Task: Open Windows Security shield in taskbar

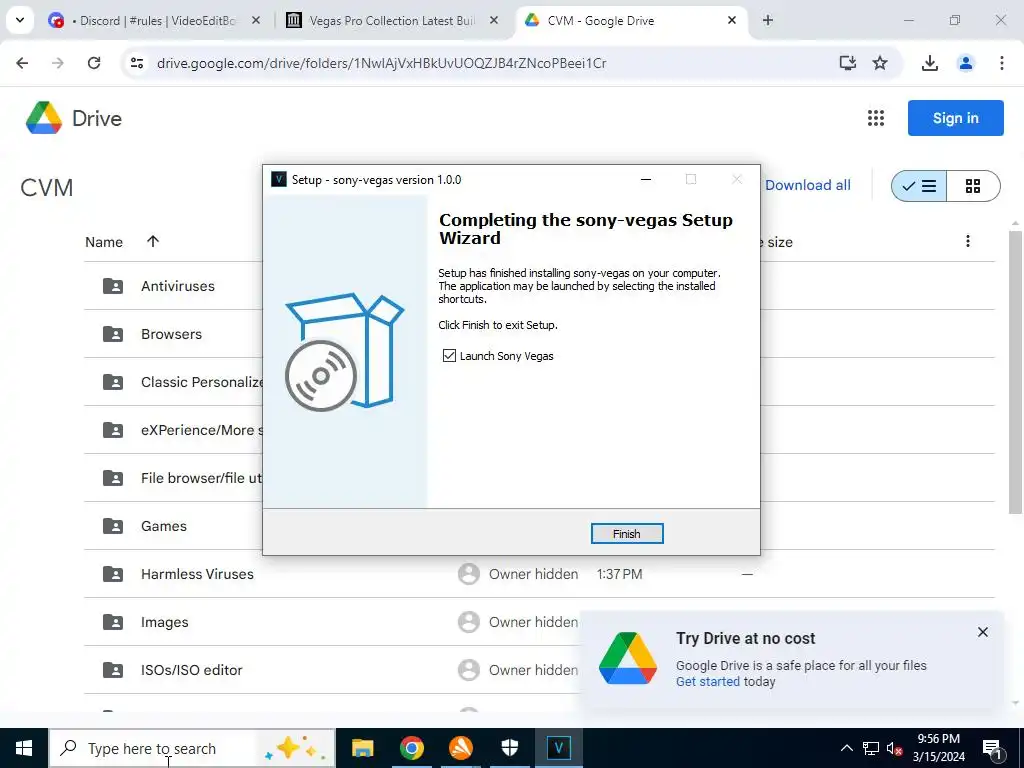Action: coord(509,748)
